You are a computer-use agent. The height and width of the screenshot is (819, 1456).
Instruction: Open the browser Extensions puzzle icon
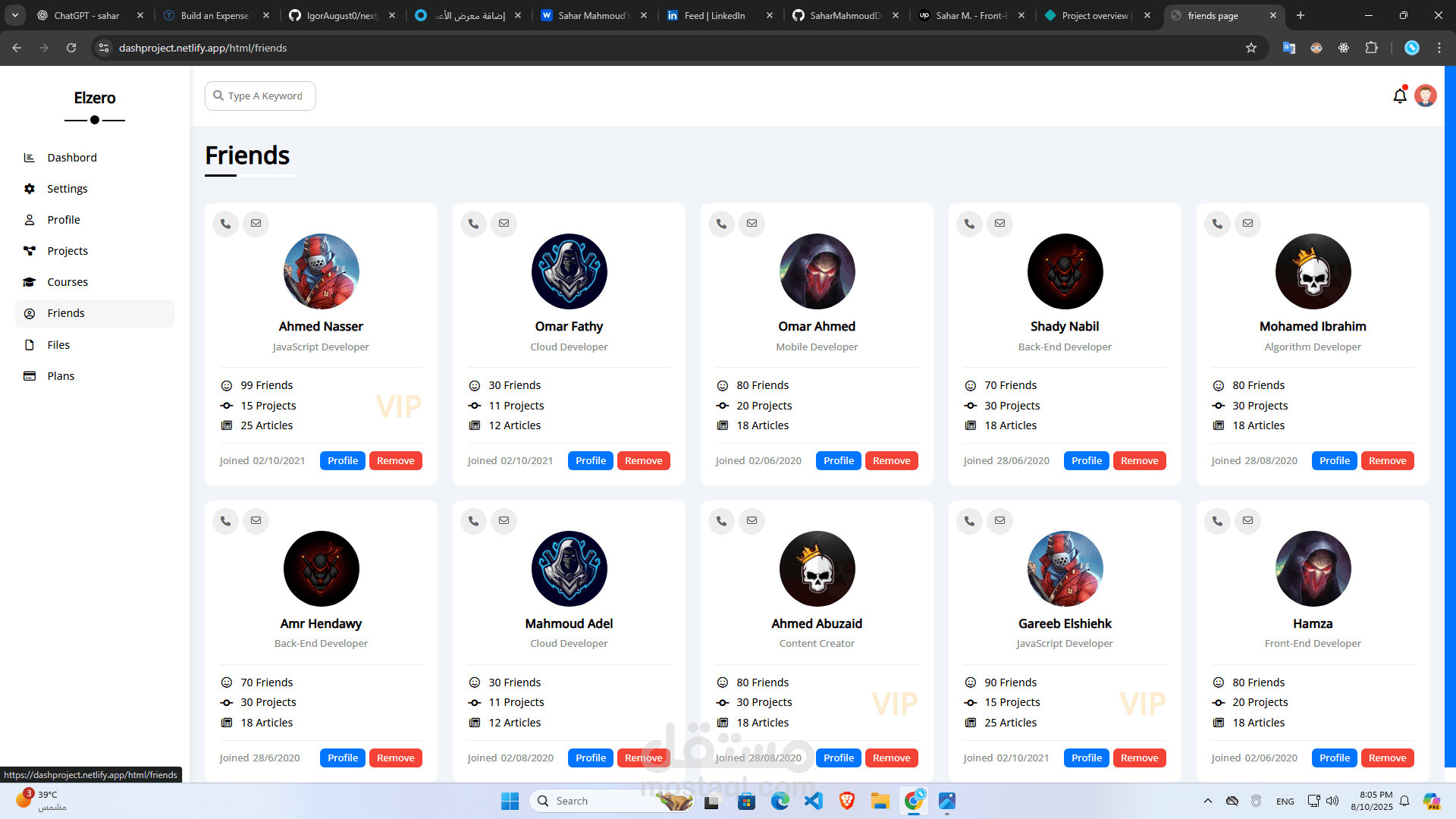[x=1371, y=48]
